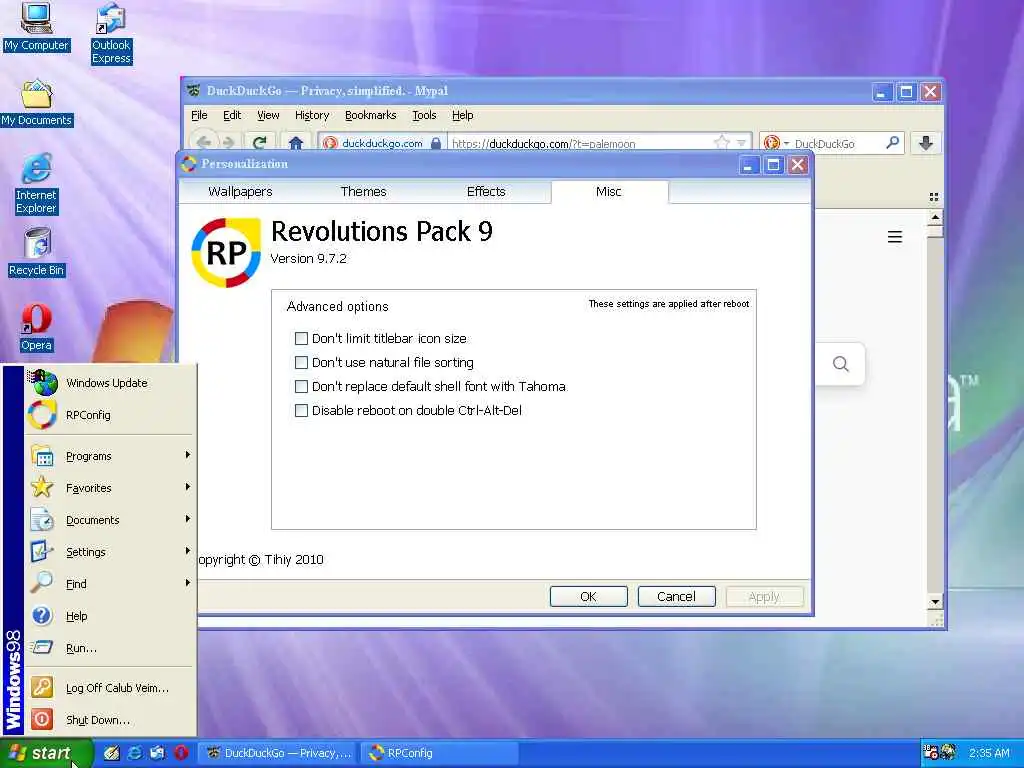The width and height of the screenshot is (1024, 768).
Task: Go forward in the Mypal browser
Action: pyautogui.click(x=229, y=142)
